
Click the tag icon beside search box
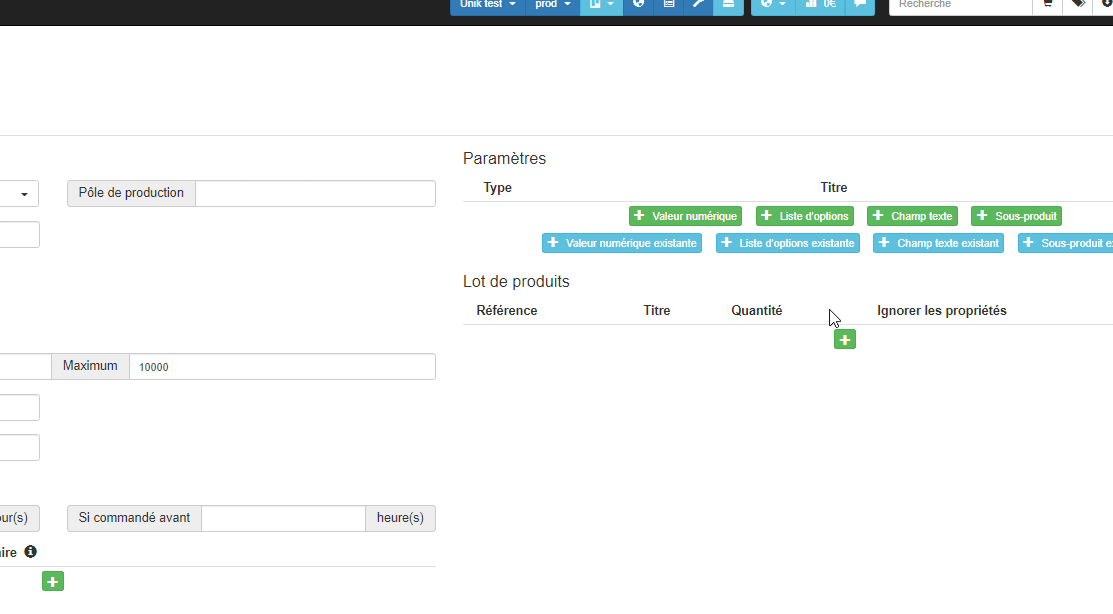[x=1077, y=5]
